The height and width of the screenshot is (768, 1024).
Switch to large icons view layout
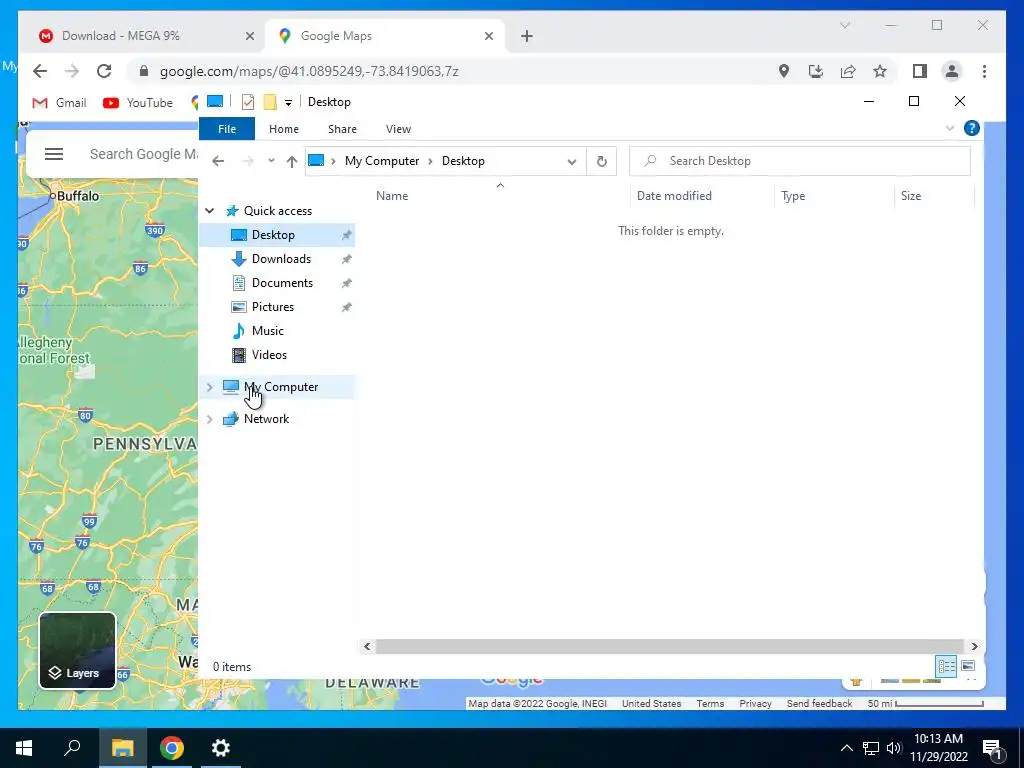[x=968, y=666]
